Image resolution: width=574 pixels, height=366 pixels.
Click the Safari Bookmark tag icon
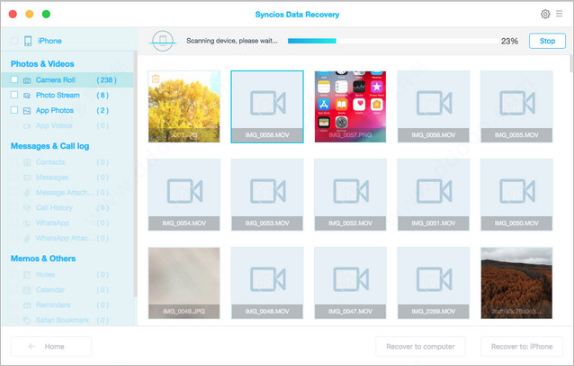27,321
